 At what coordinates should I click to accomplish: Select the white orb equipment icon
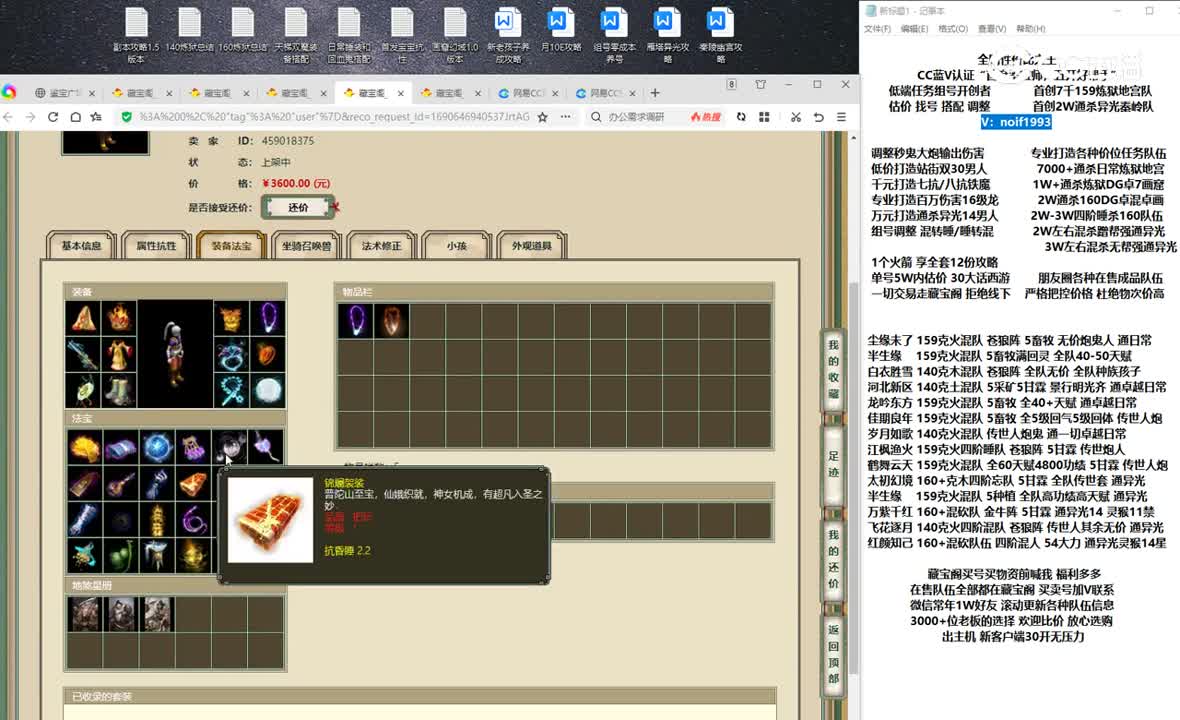pyautogui.click(x=268, y=390)
